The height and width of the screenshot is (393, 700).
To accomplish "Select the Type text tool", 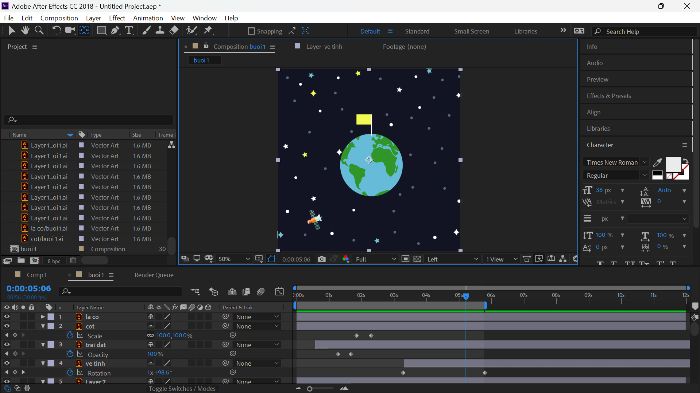I will pyautogui.click(x=129, y=30).
